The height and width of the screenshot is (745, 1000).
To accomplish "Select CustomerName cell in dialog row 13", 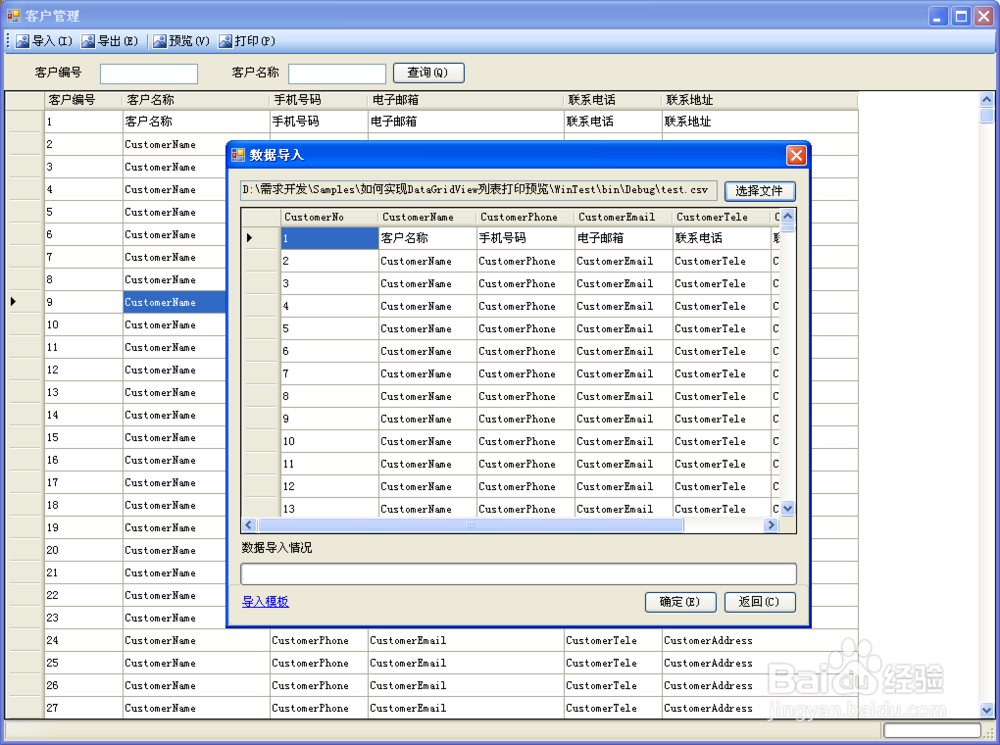I will [427, 508].
